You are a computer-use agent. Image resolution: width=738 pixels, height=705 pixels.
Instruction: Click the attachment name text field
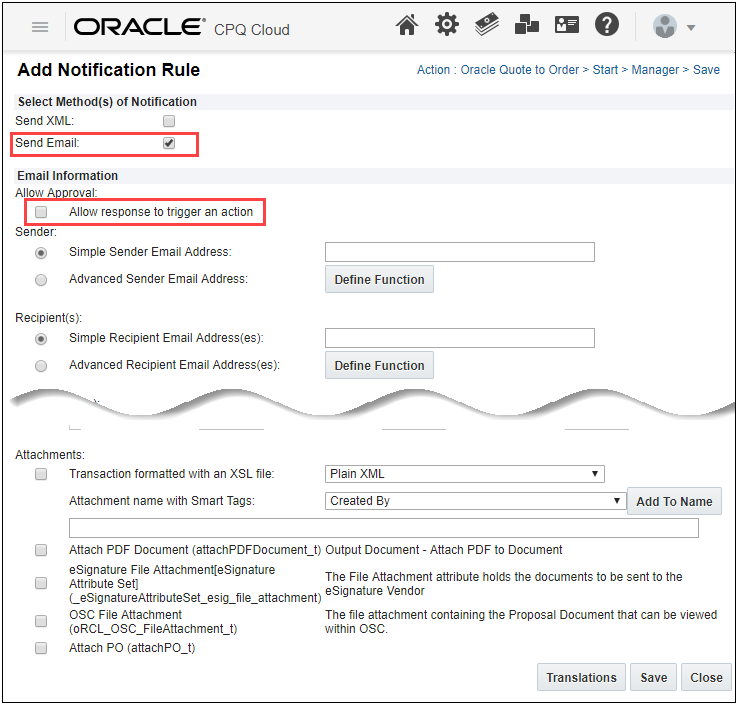pos(384,528)
